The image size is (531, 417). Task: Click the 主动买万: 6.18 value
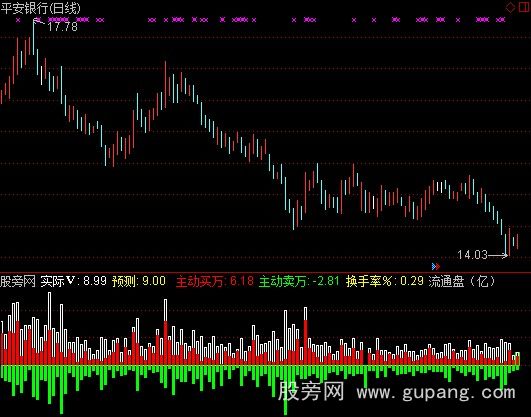215,281
